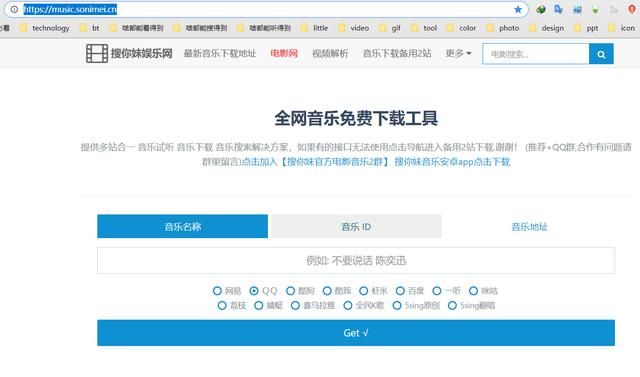Open the bt bookmark folder
Viewport: 640px width, 377px height.
tap(90, 28)
